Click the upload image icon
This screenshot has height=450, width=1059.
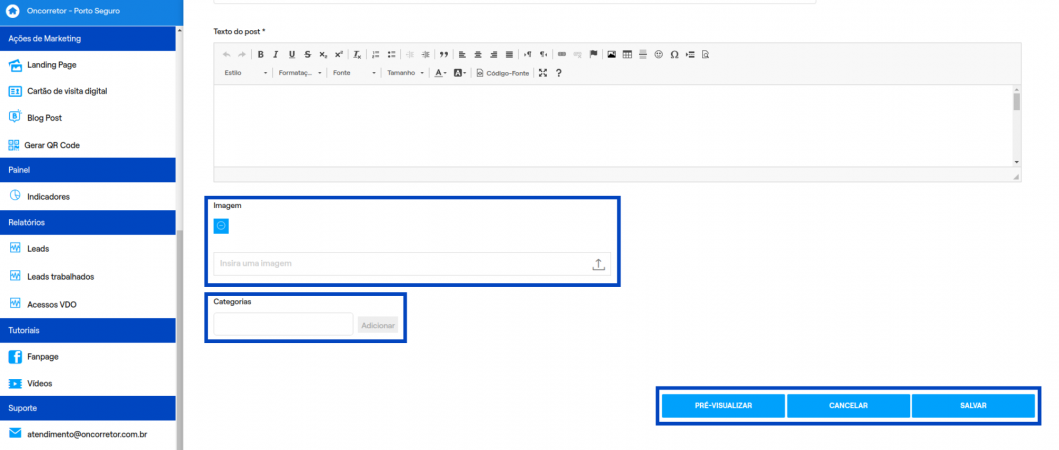coord(598,264)
